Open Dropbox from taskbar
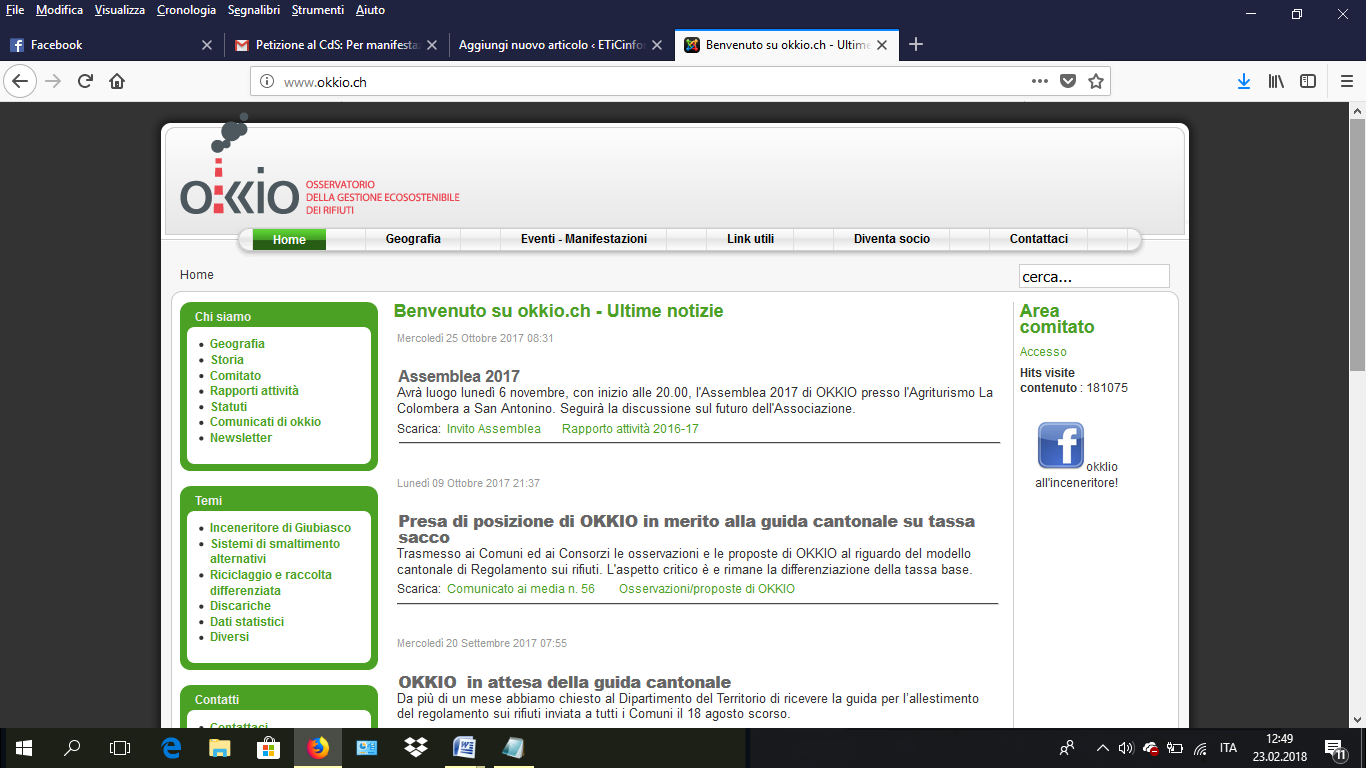Image resolution: width=1366 pixels, height=768 pixels. tap(415, 747)
